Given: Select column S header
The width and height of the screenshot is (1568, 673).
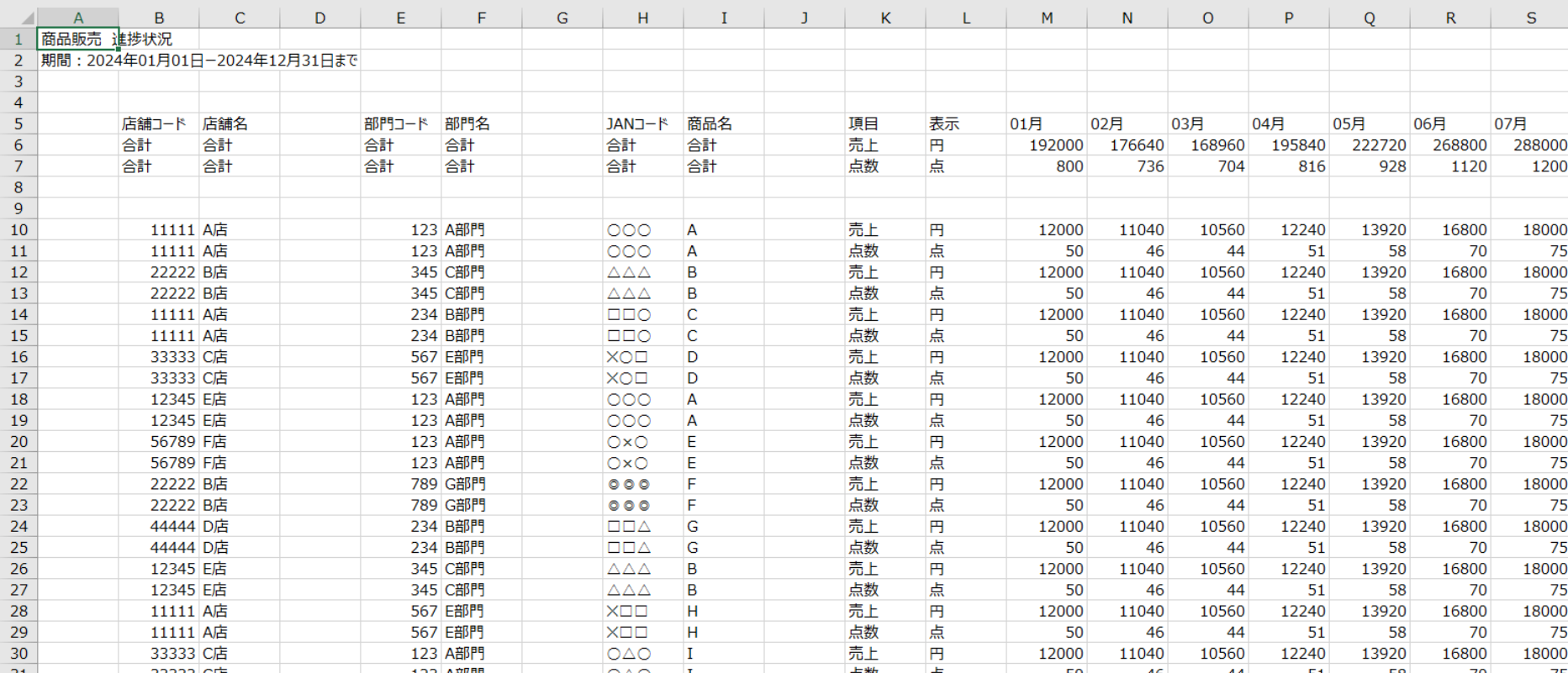Looking at the screenshot, I should tap(1529, 18).
